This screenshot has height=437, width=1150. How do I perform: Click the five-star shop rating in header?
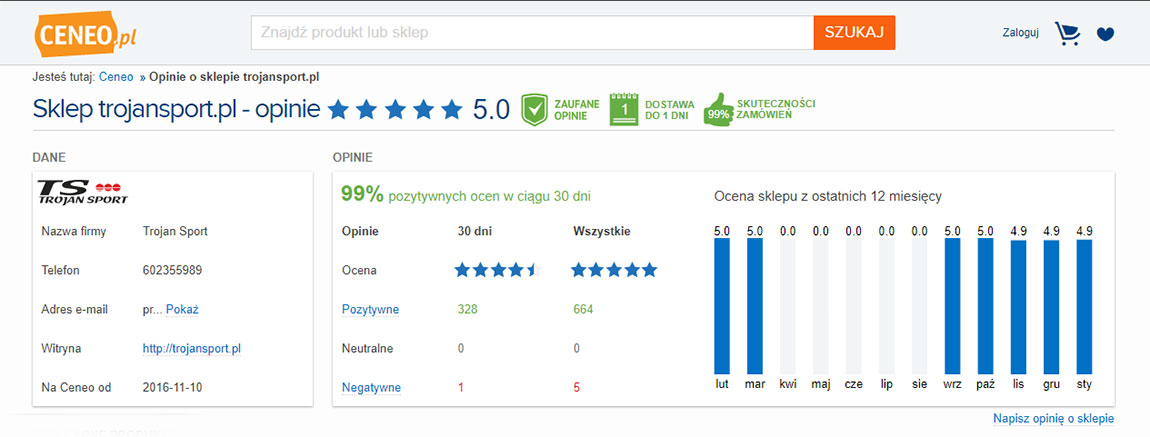point(395,110)
